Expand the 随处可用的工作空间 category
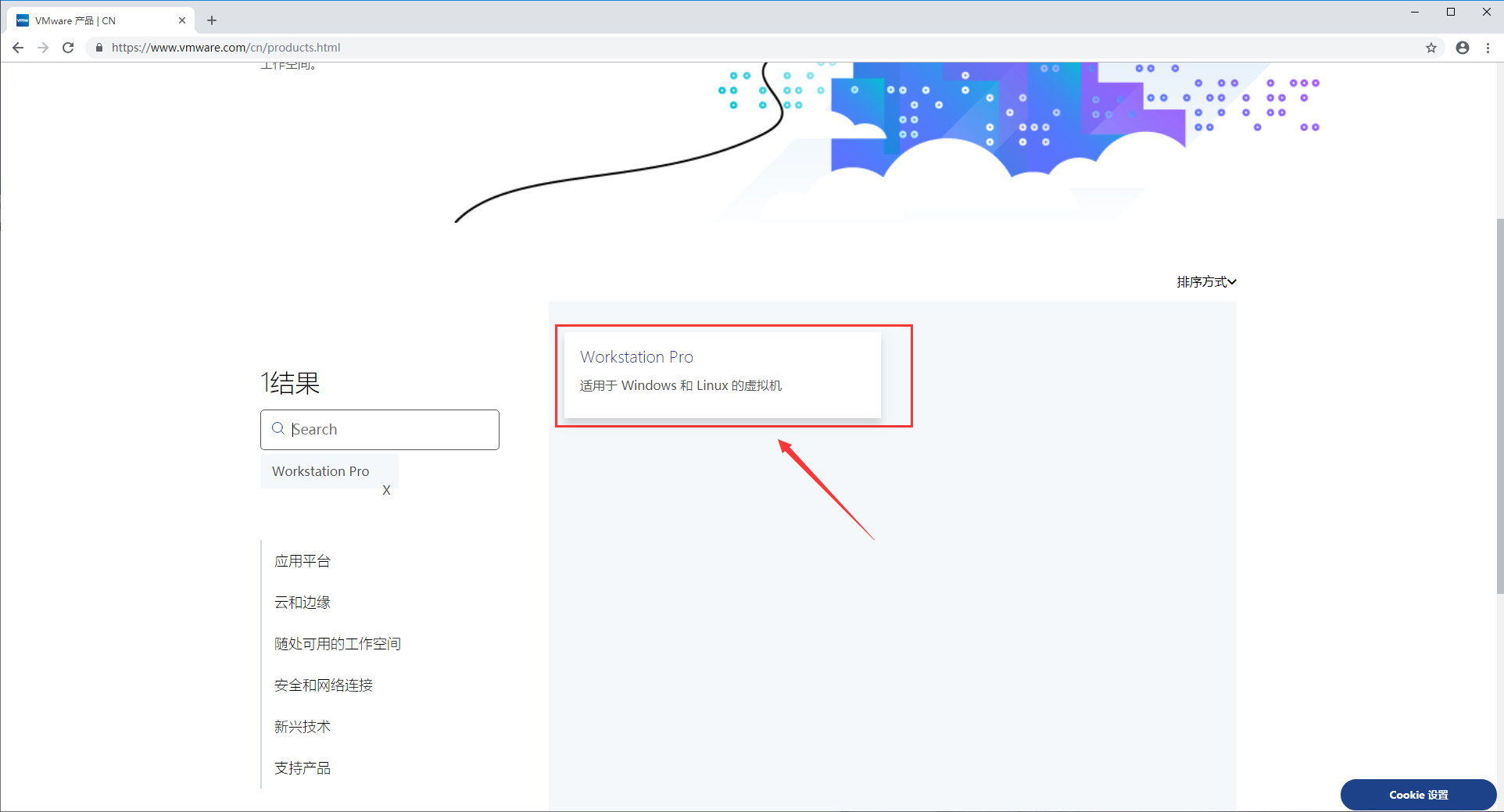 coord(337,643)
